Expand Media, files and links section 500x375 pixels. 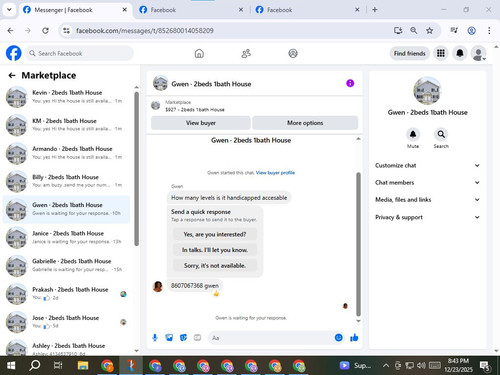(427, 200)
